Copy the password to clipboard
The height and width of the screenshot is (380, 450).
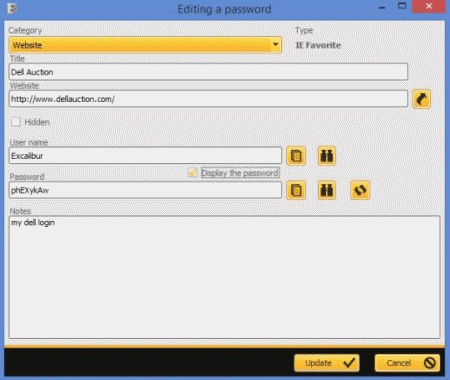pos(296,190)
